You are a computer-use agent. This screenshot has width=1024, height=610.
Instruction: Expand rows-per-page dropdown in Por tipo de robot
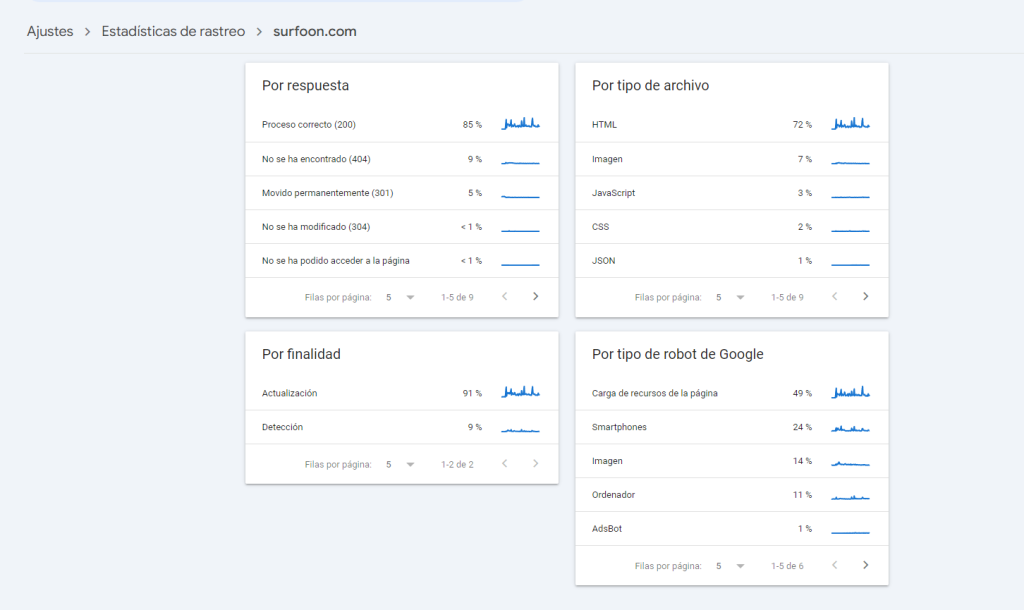[729, 566]
